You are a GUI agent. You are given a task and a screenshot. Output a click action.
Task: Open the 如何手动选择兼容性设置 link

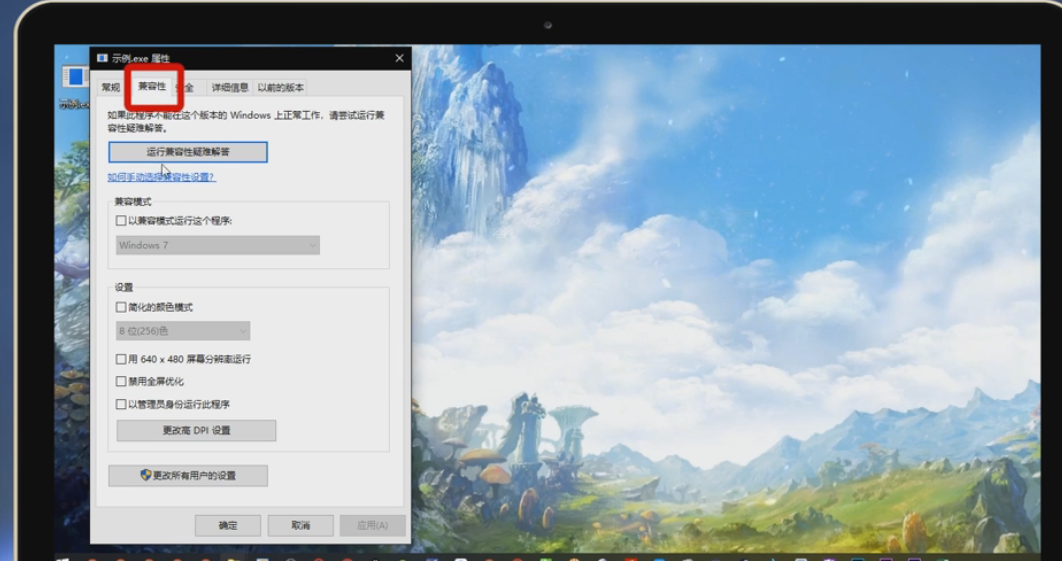pos(161,177)
